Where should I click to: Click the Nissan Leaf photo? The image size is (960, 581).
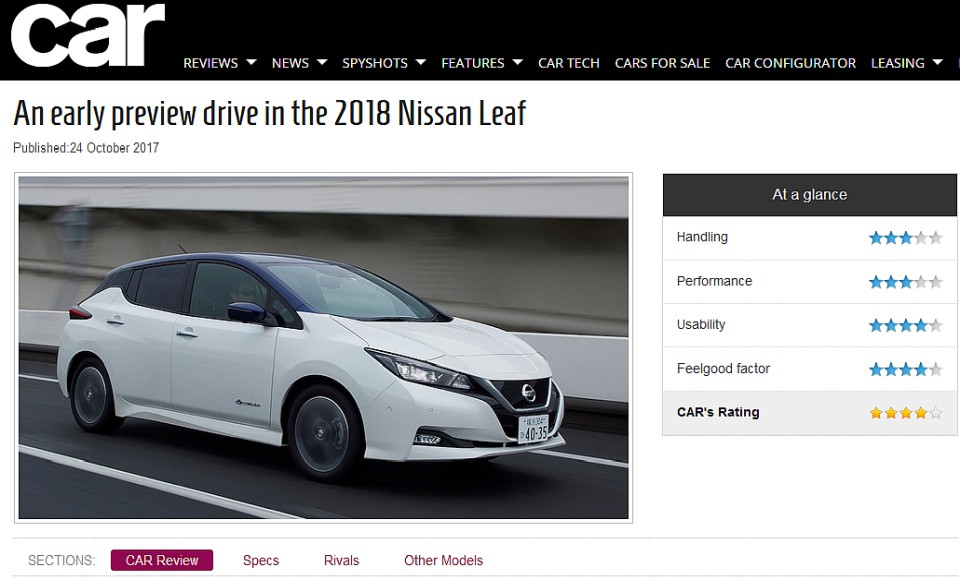pyautogui.click(x=323, y=348)
